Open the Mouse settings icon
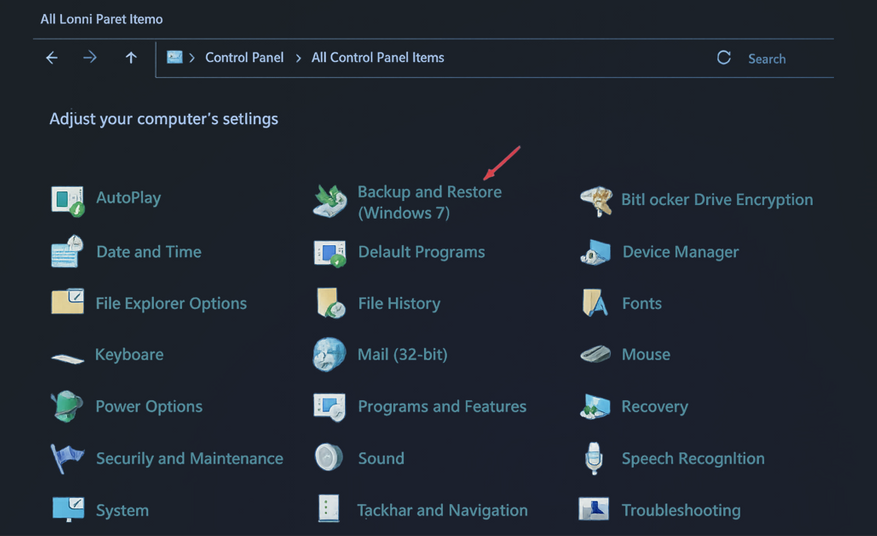The image size is (877, 536). click(x=596, y=355)
